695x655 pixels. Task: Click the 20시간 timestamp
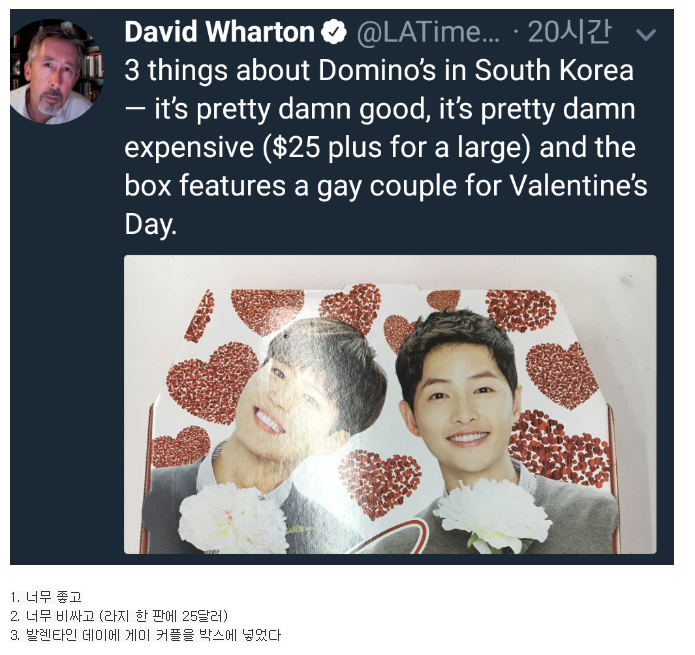pos(570,32)
